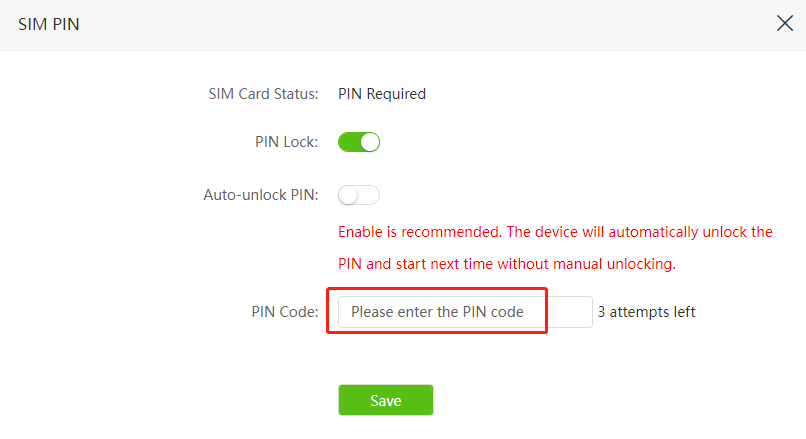The image size is (806, 439).
Task: Disable the PIN Lock switch
Action: coord(359,142)
